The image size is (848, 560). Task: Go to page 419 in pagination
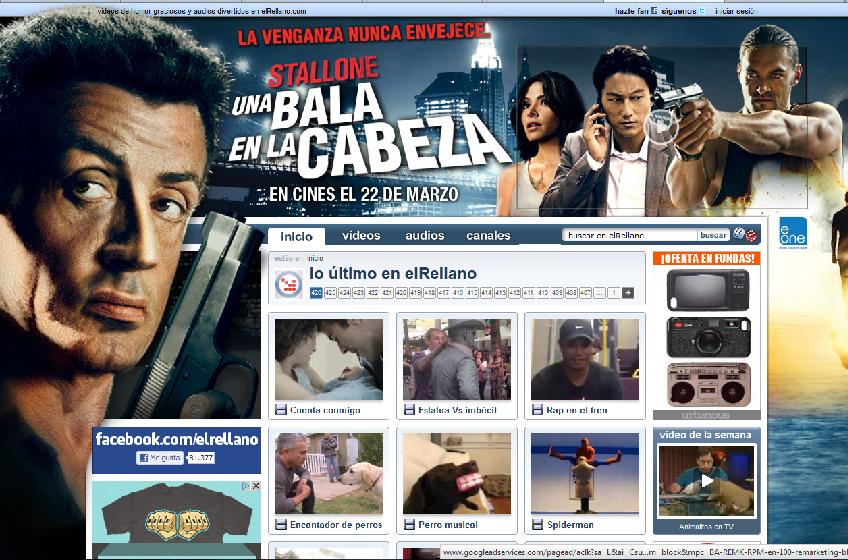(x=415, y=293)
